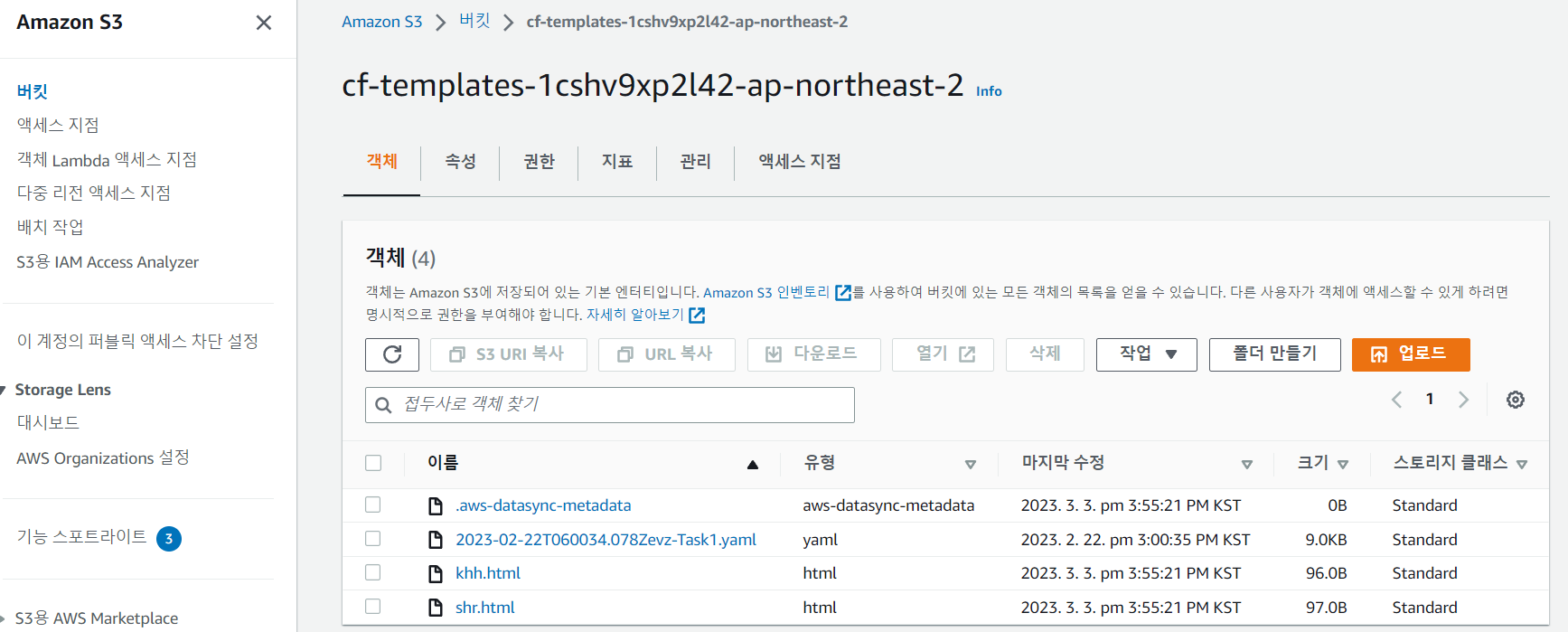Open the shr.html object link
Screen dimensions: 1568x632
[x=485, y=608]
